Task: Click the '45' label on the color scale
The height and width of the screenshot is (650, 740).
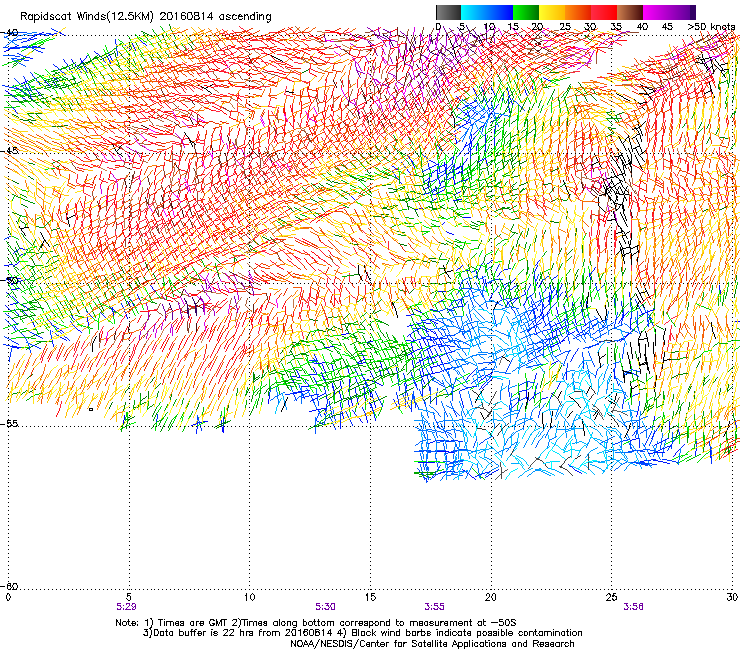Action: coord(667,27)
